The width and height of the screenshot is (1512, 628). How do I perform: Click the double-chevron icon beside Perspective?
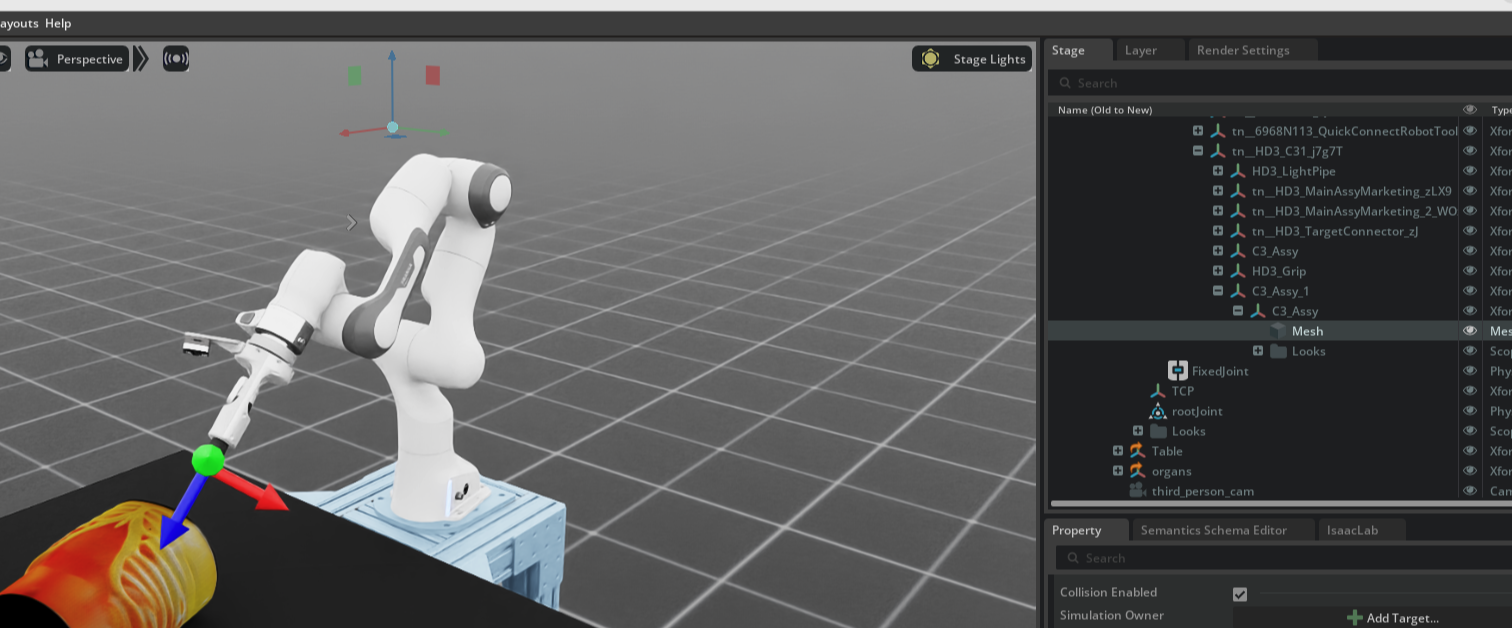pyautogui.click(x=141, y=59)
